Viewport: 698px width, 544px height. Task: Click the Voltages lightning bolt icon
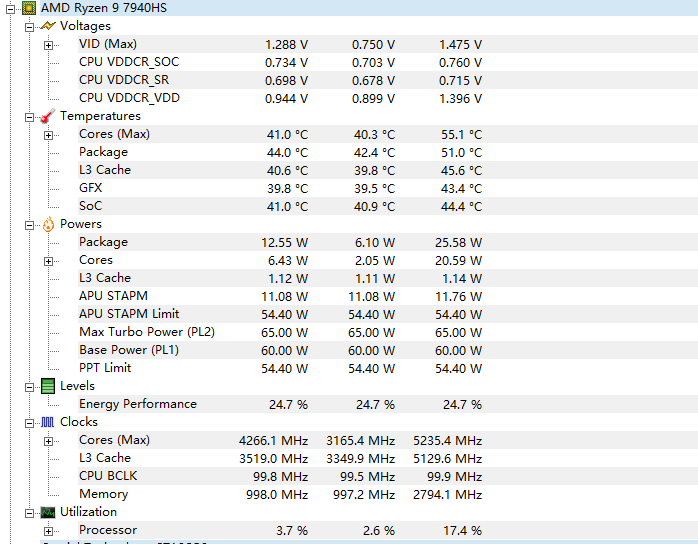(x=48, y=26)
